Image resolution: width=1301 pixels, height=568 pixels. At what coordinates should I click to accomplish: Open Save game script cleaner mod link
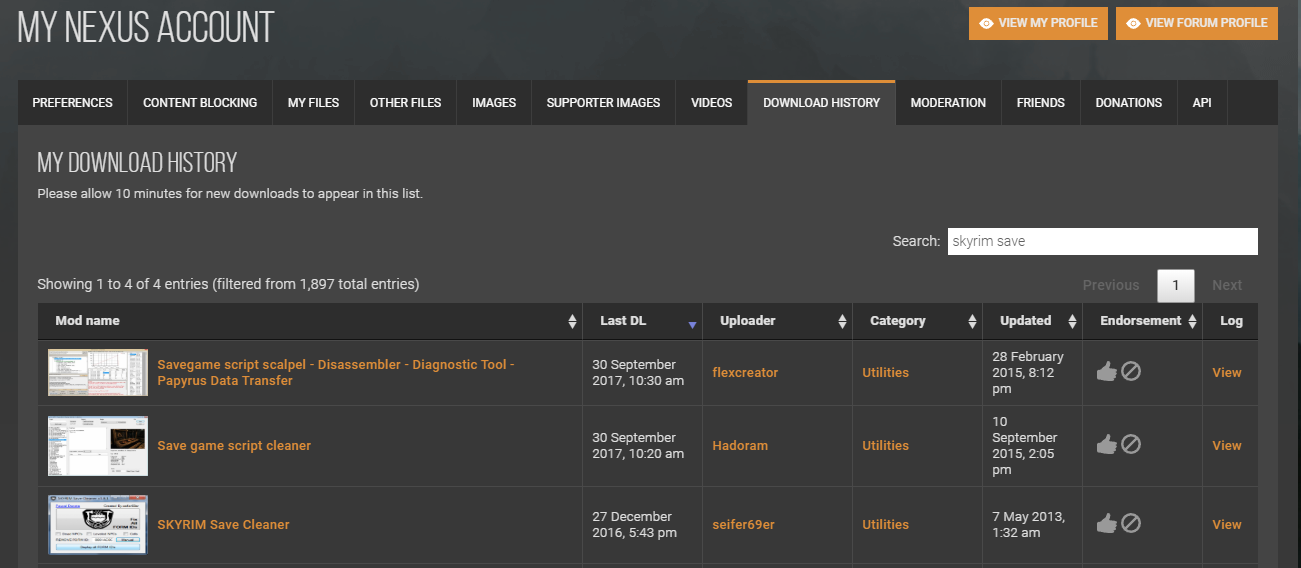(234, 445)
